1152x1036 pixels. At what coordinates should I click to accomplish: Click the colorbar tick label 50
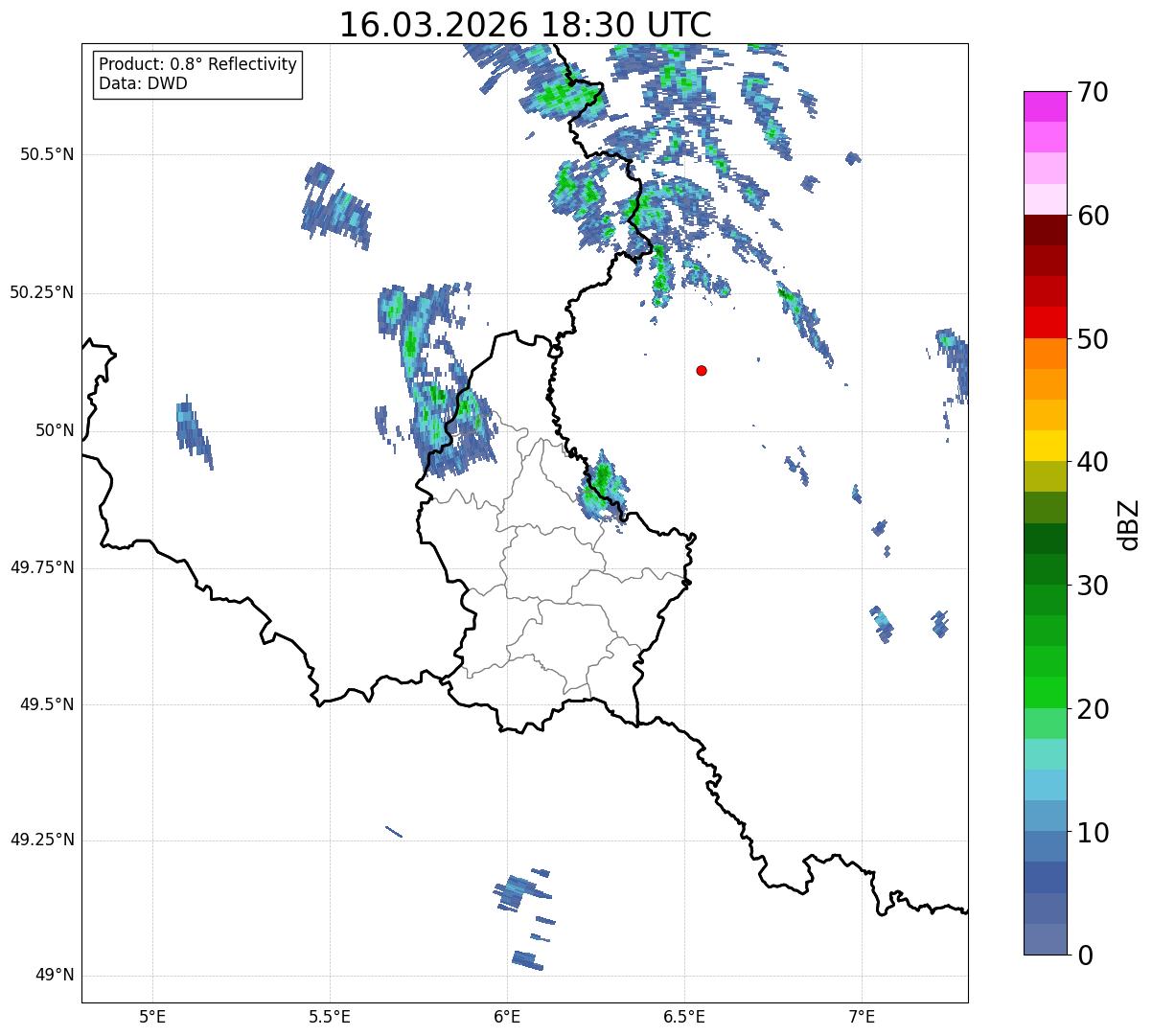(x=1093, y=339)
